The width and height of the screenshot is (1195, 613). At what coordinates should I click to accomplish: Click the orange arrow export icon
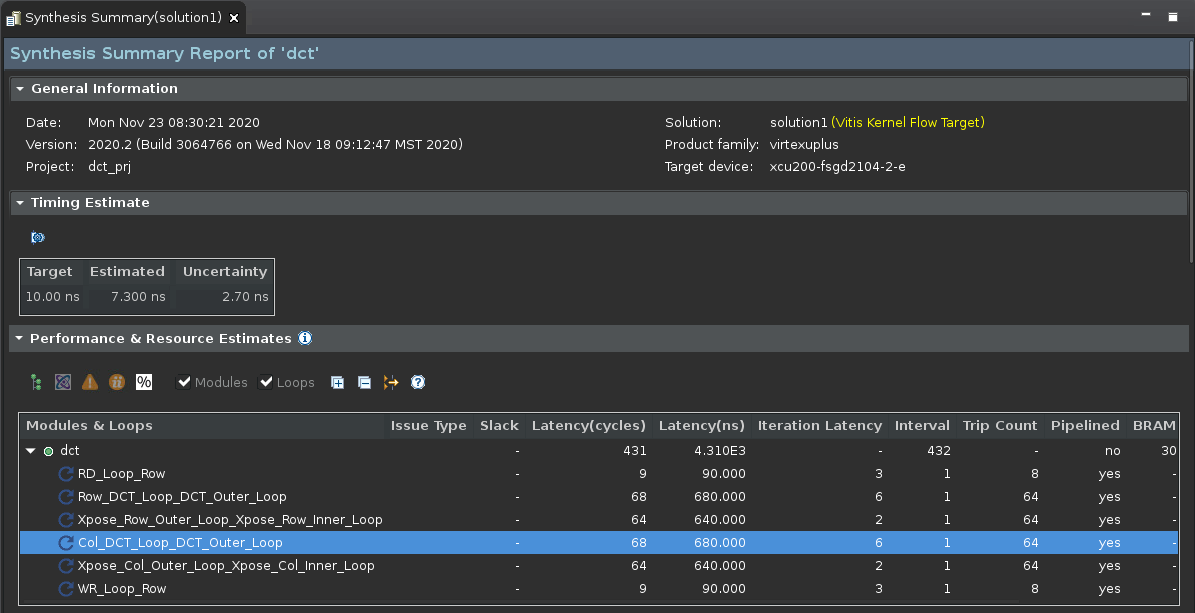[391, 382]
